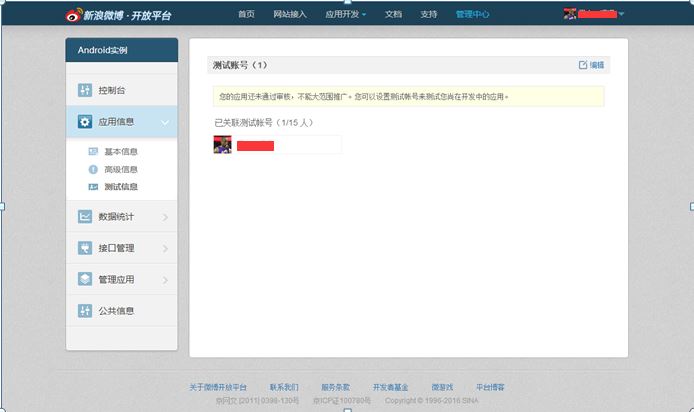Click the Android实例 app title header

click(x=122, y=50)
